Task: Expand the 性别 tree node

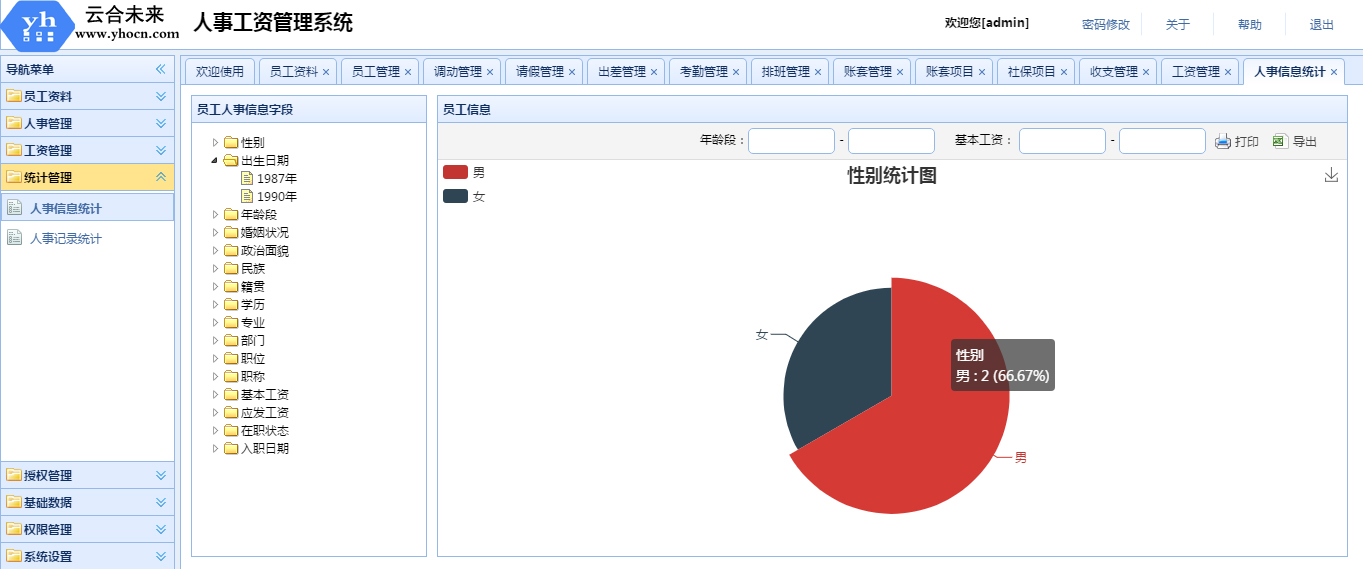Action: coord(215,142)
